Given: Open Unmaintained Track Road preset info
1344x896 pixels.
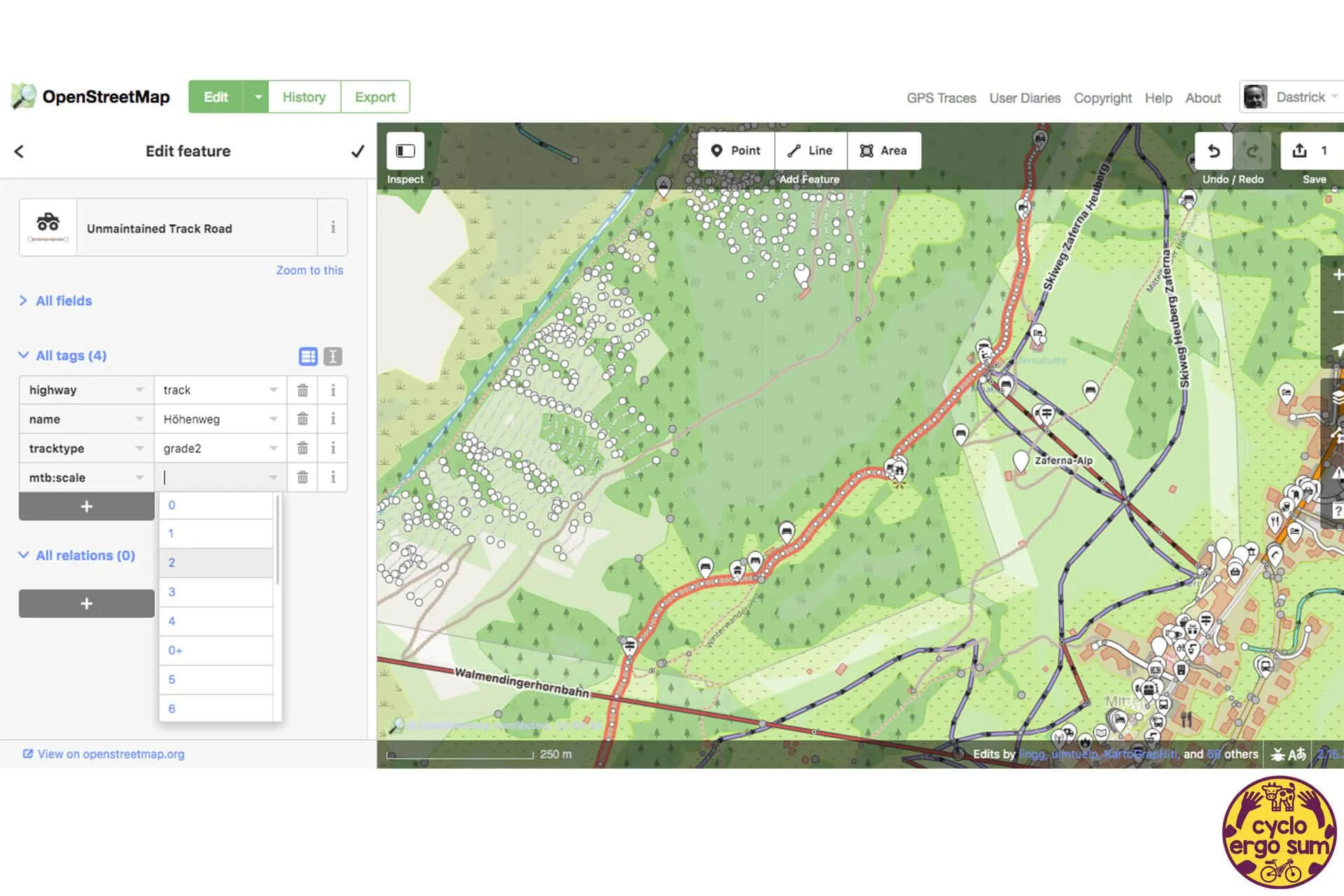Looking at the screenshot, I should (333, 227).
